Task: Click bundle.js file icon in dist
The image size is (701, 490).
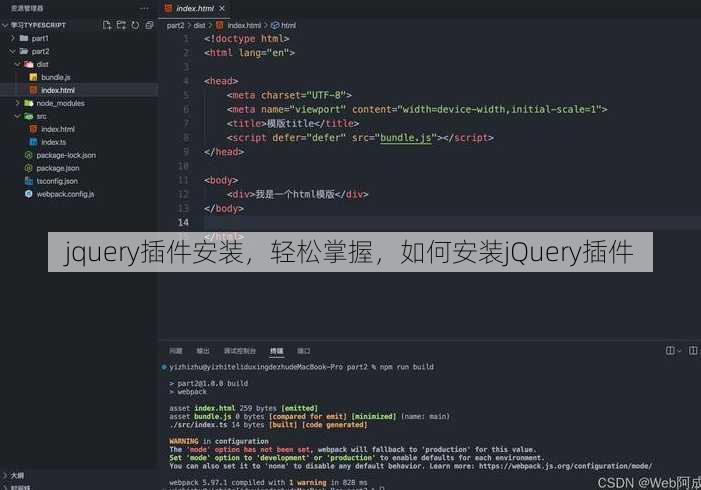Action: tap(33, 77)
